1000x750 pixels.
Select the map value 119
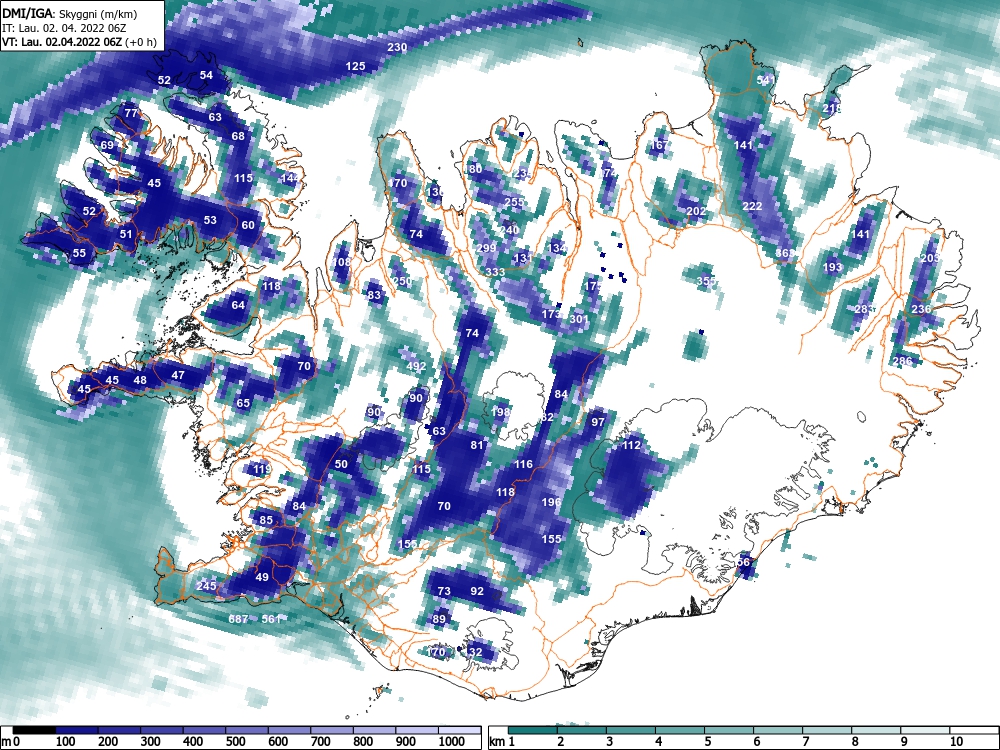pyautogui.click(x=261, y=469)
